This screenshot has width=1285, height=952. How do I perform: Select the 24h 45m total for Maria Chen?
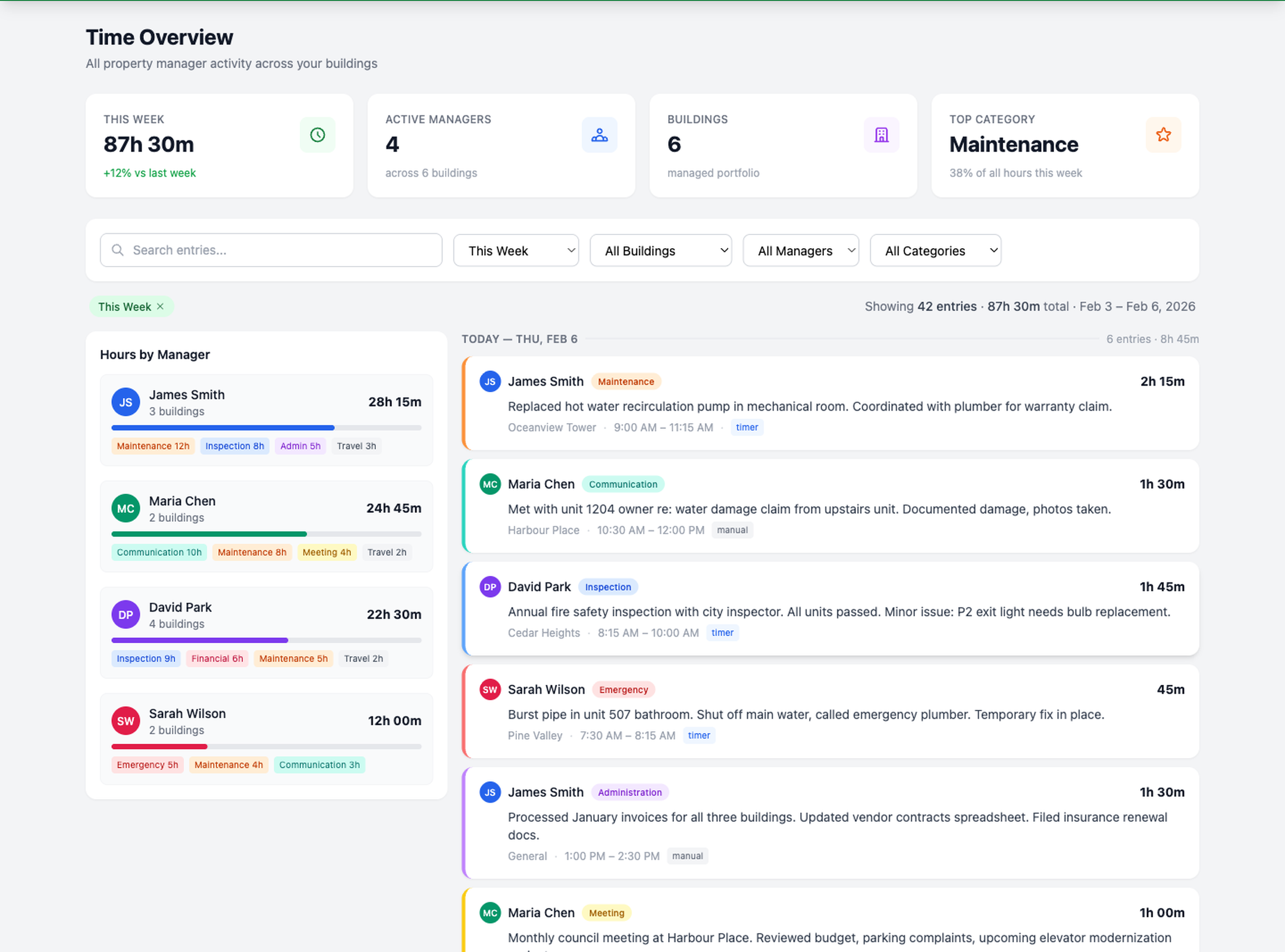(x=394, y=509)
